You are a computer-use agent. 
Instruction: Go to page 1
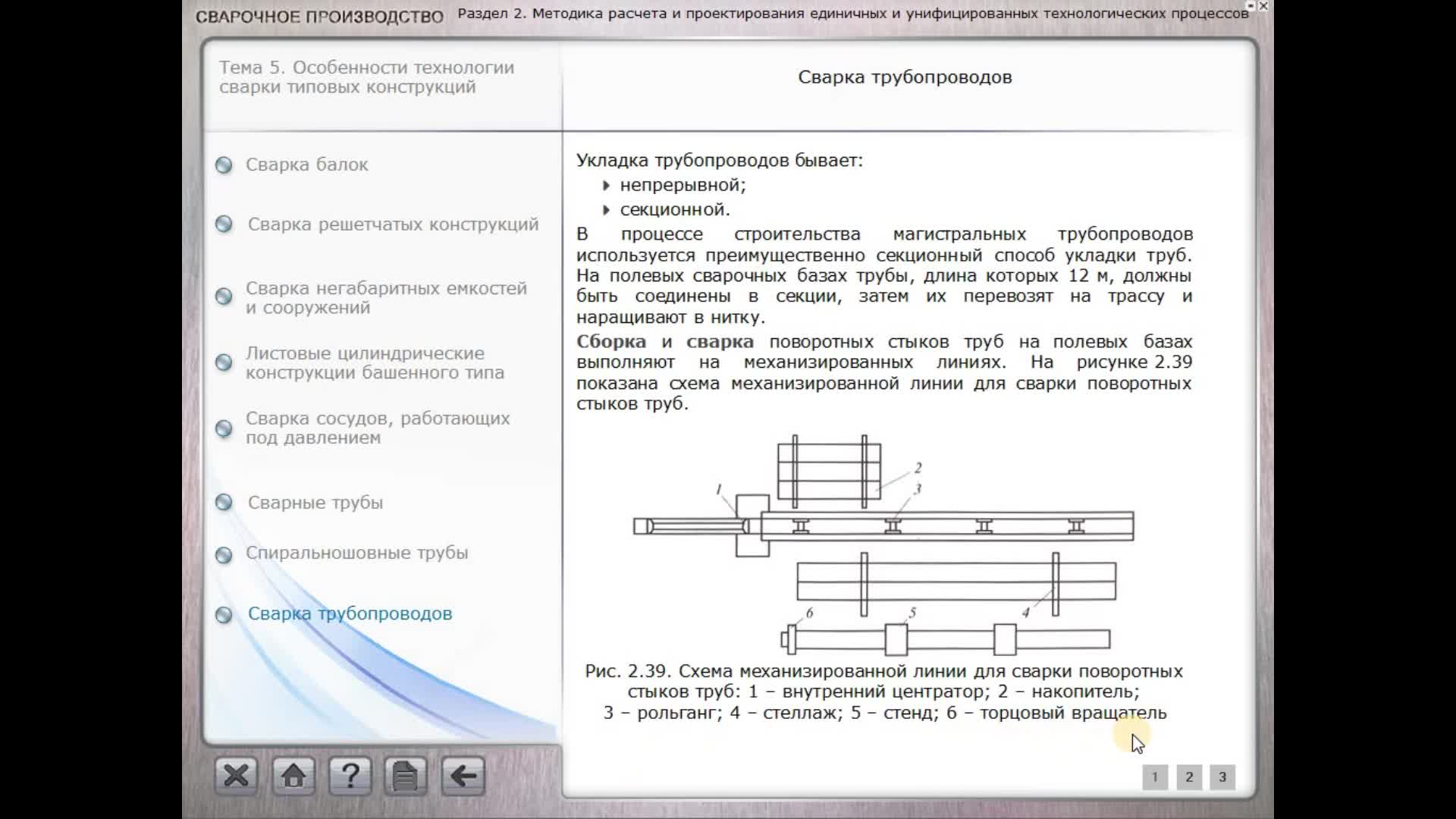click(x=1155, y=777)
